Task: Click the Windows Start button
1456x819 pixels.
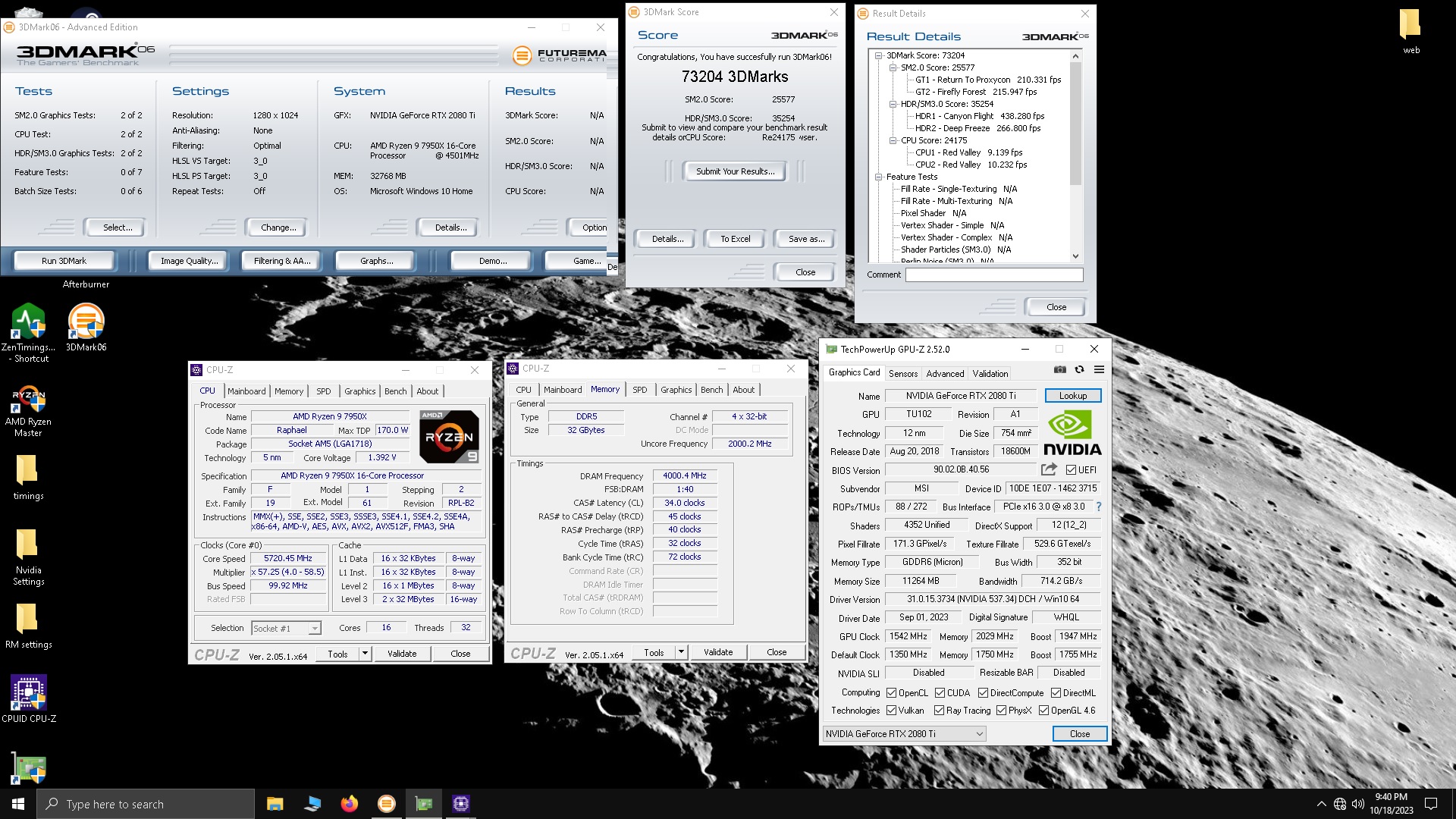Action: [x=18, y=804]
